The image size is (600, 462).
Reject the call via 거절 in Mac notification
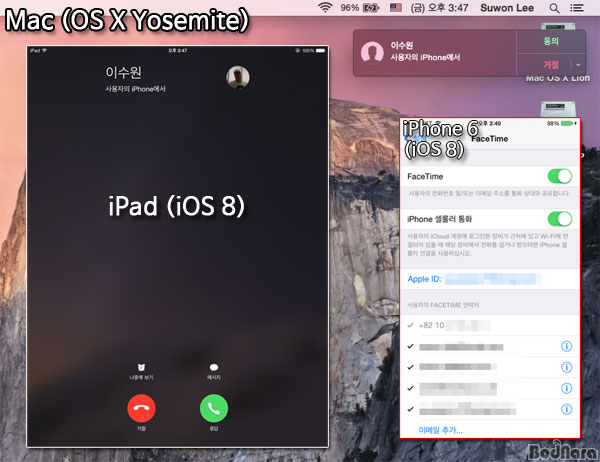(551, 65)
